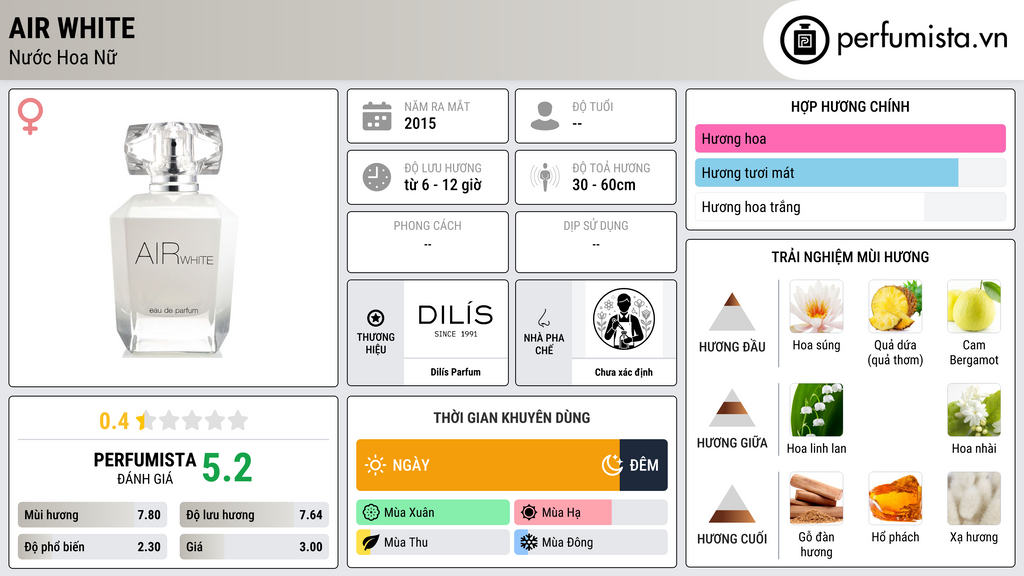Select the Hổ phách amber note image

895,499
